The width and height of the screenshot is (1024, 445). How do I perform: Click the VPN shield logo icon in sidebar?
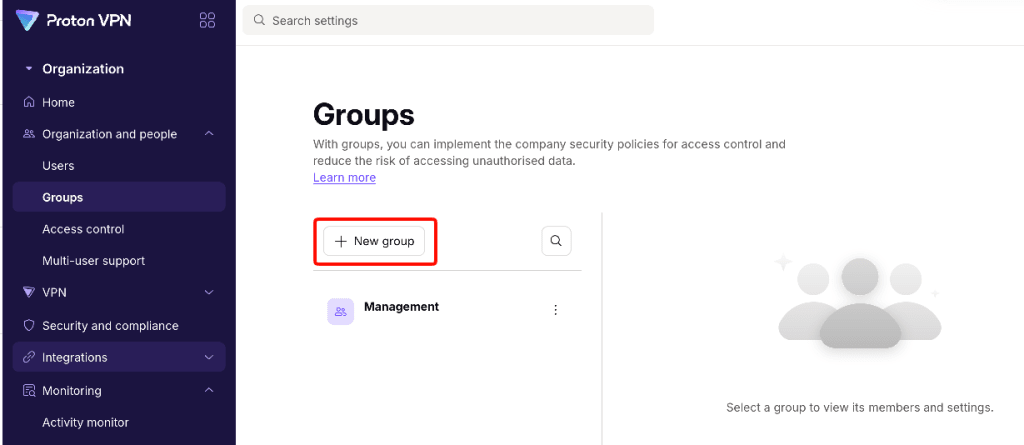pyautogui.click(x=29, y=292)
